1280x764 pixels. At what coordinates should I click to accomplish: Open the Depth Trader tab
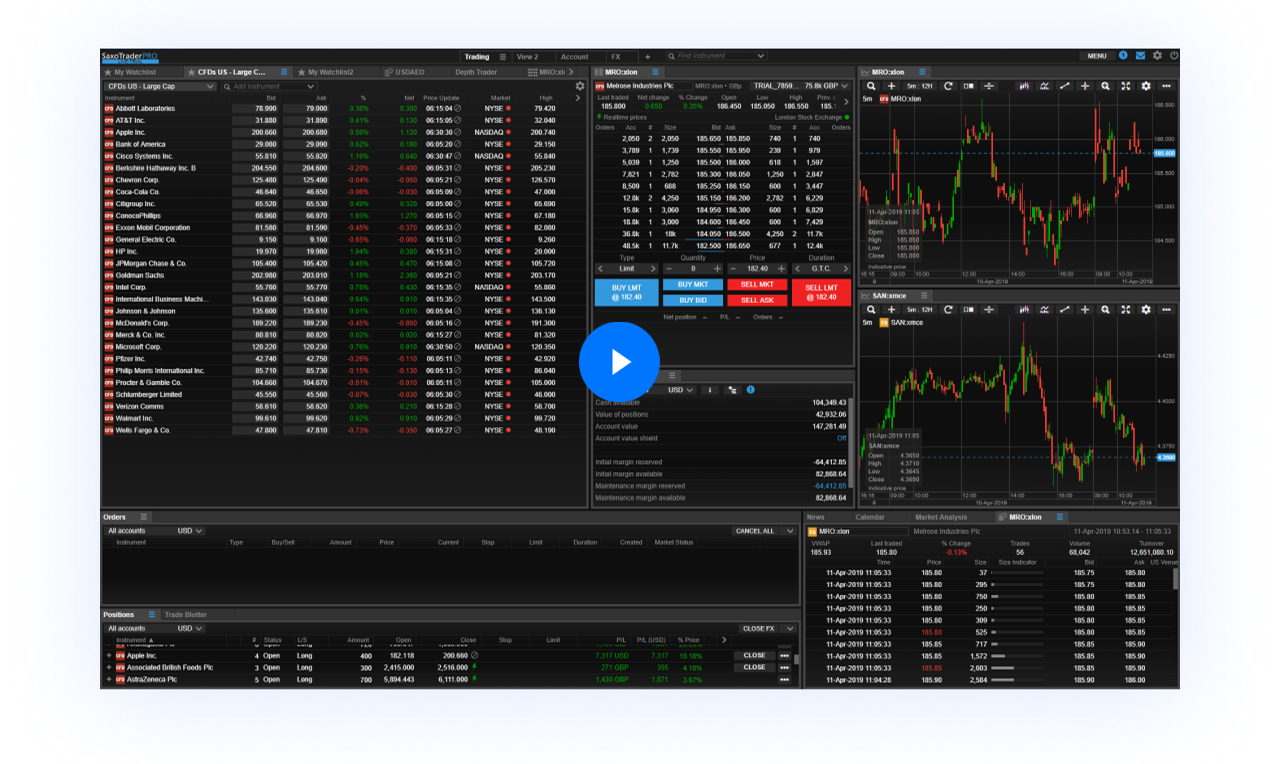point(476,72)
